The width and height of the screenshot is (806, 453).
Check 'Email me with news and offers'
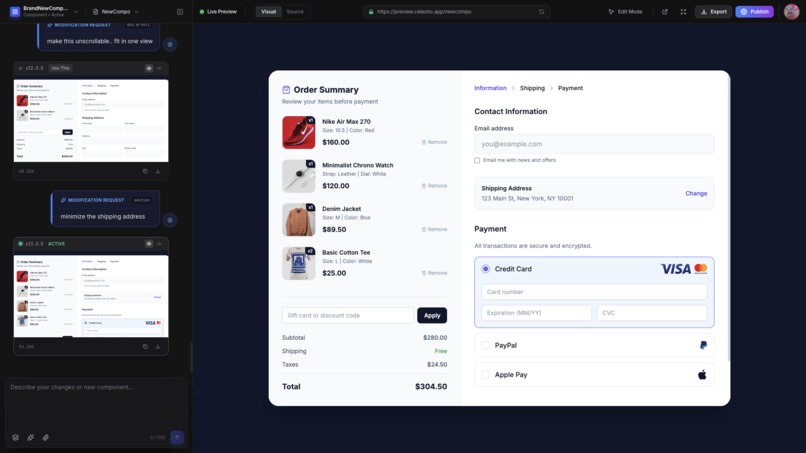pos(477,160)
